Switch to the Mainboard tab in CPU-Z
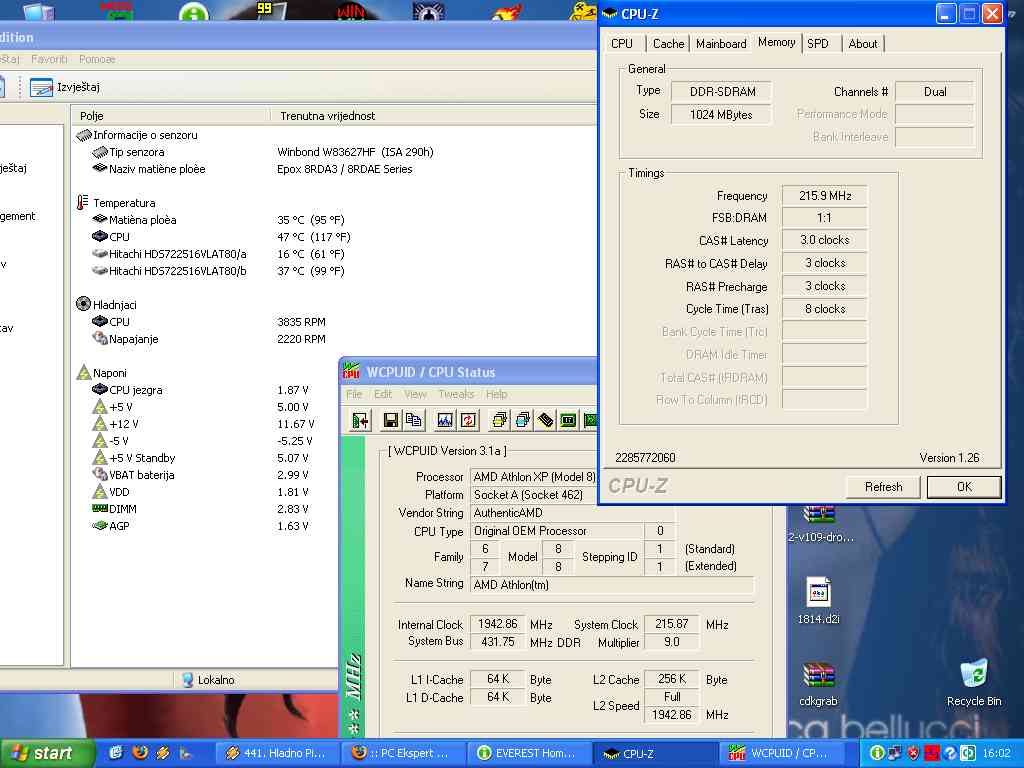Screen dimensions: 1024x768 [x=721, y=44]
